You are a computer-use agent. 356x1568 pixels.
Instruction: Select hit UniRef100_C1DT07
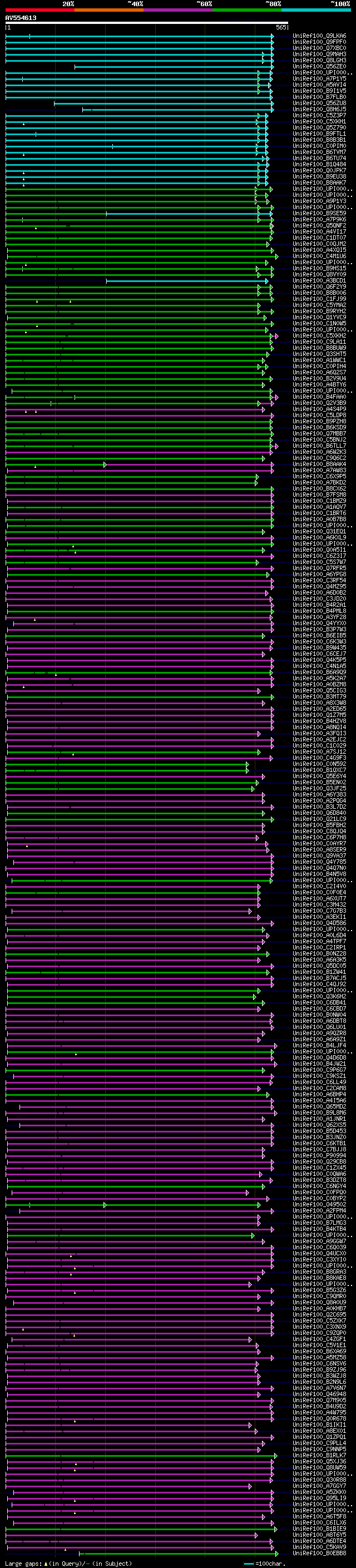319,238
